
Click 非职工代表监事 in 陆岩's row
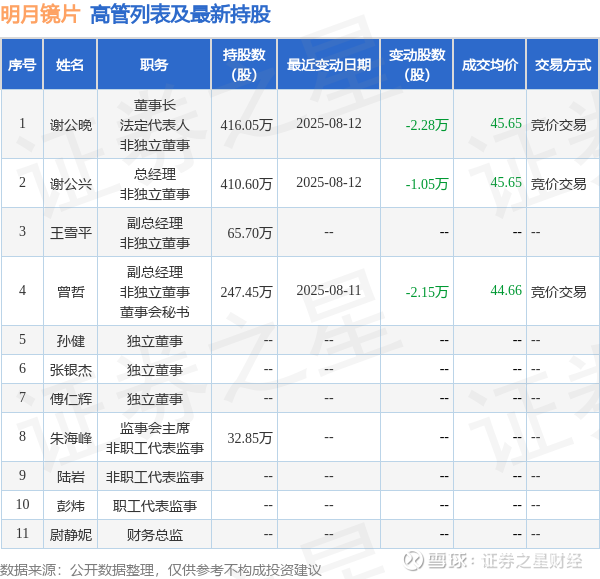pyautogui.click(x=155, y=477)
